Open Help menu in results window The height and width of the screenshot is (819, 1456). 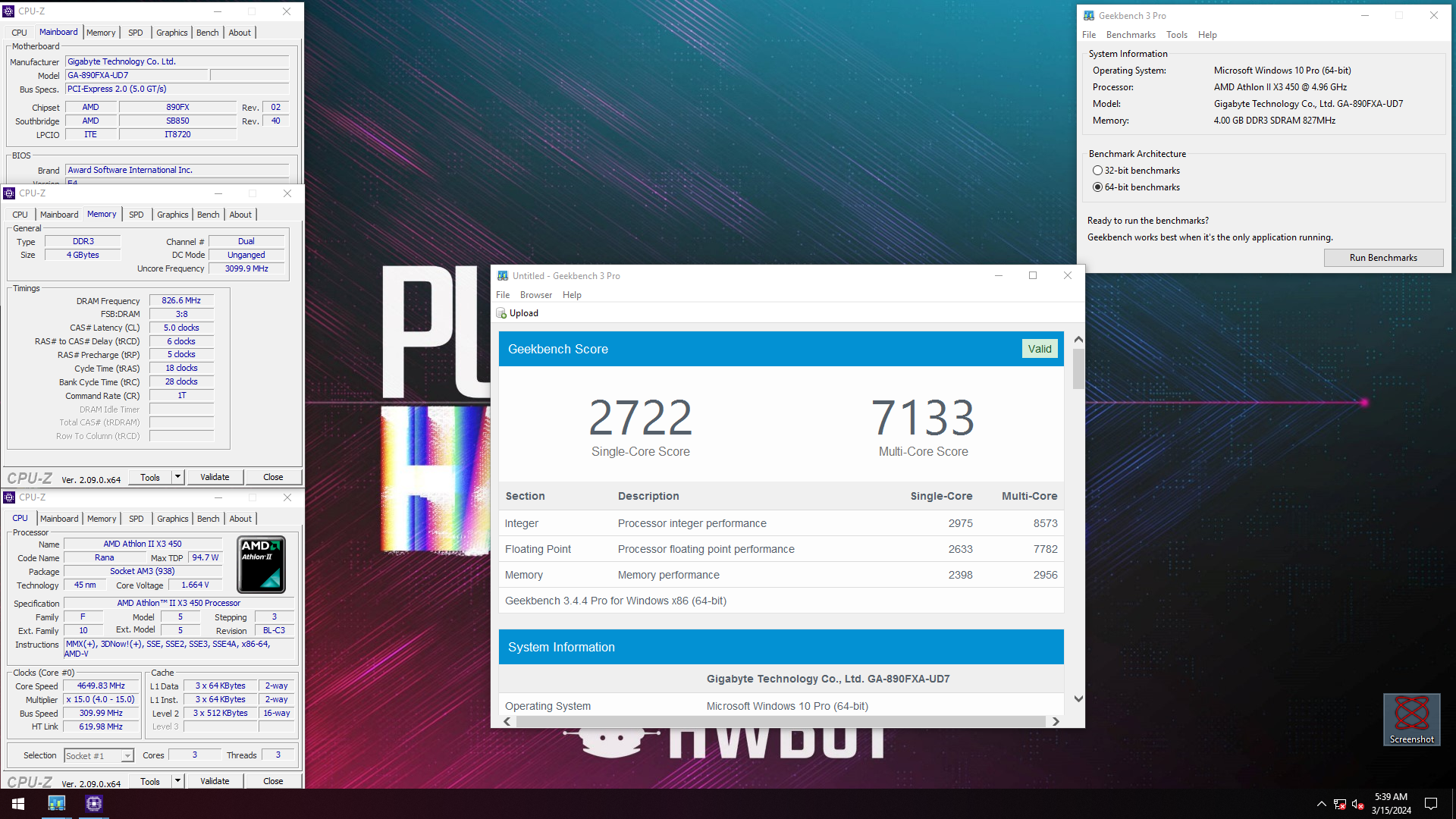point(572,295)
